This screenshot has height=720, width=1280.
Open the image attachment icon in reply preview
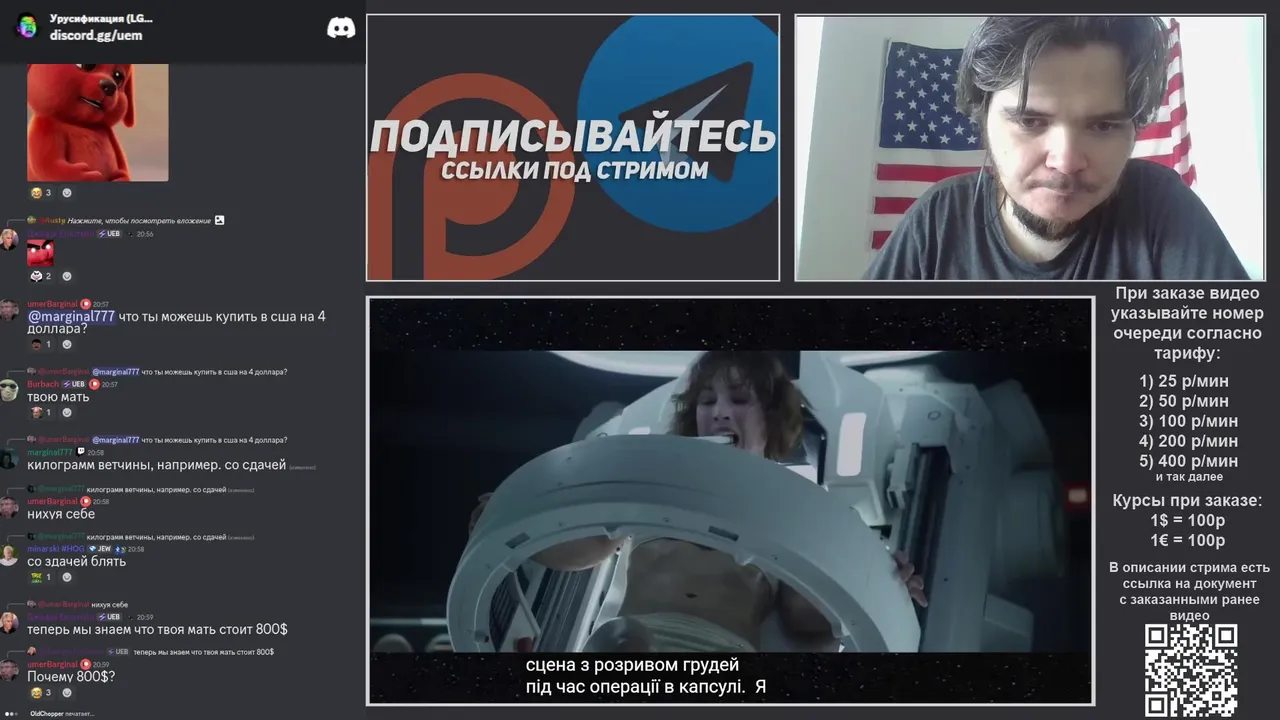(220, 220)
